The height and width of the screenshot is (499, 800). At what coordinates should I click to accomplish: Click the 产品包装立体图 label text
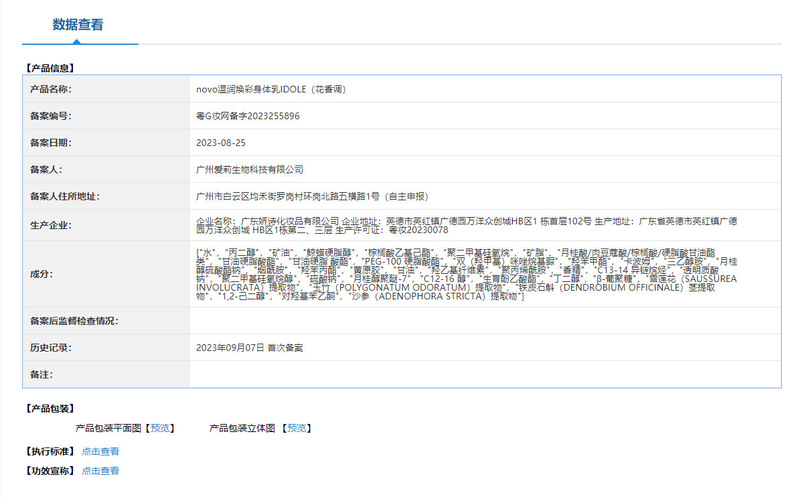242,428
